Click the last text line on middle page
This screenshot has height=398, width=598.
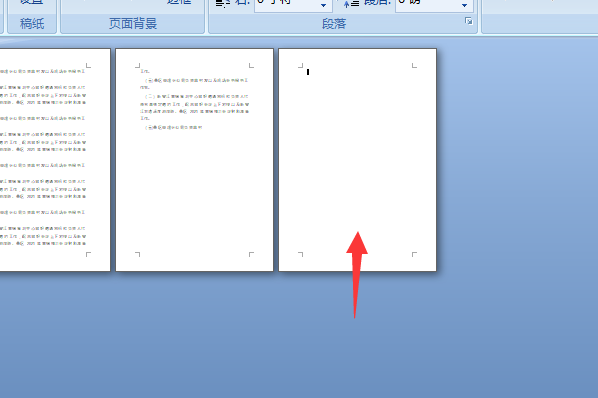pos(174,127)
